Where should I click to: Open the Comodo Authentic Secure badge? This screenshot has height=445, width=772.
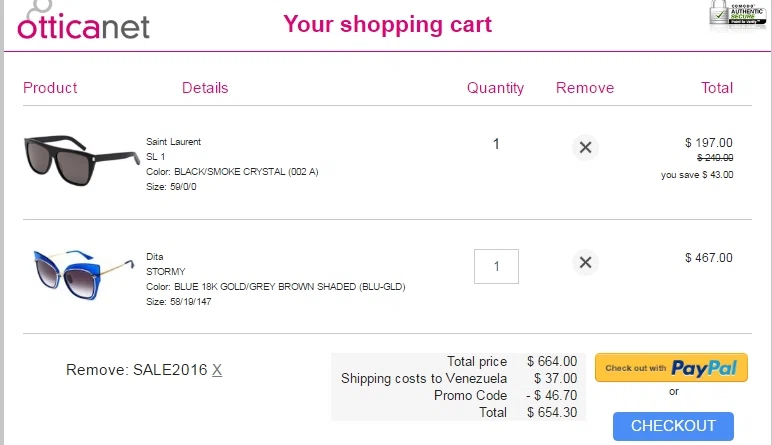tap(737, 15)
